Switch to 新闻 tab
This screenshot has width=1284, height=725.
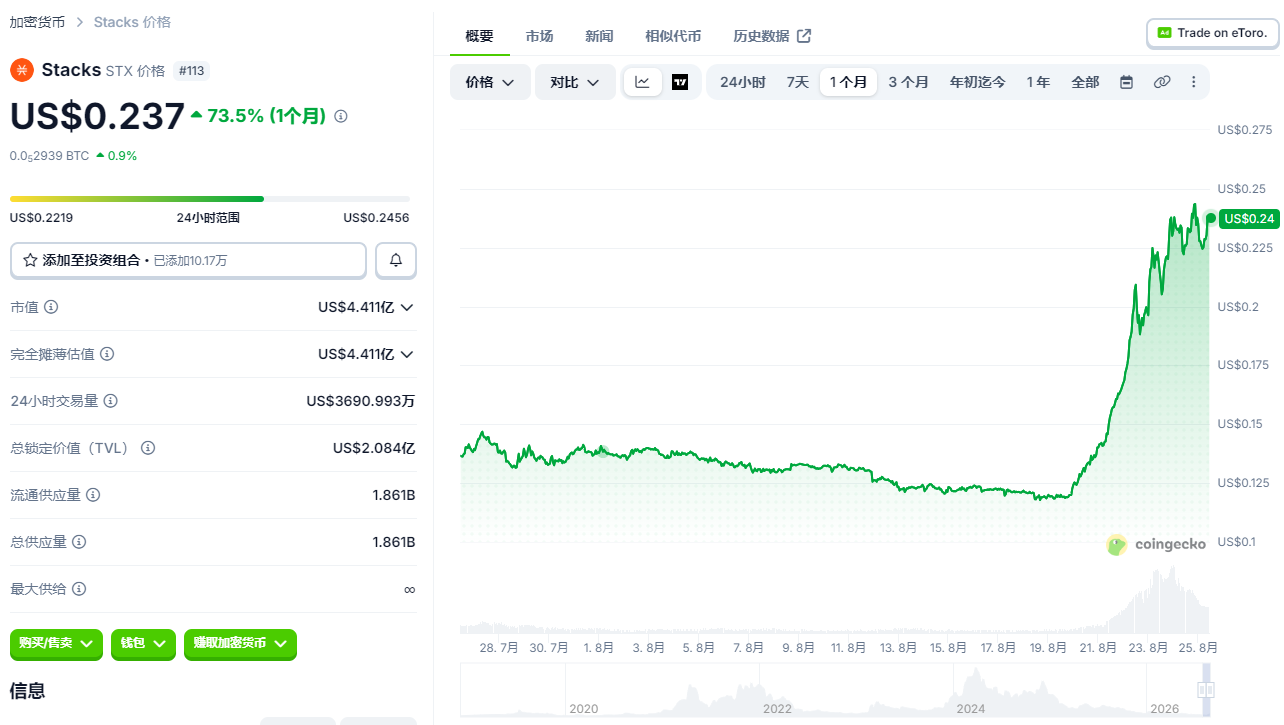(x=600, y=36)
